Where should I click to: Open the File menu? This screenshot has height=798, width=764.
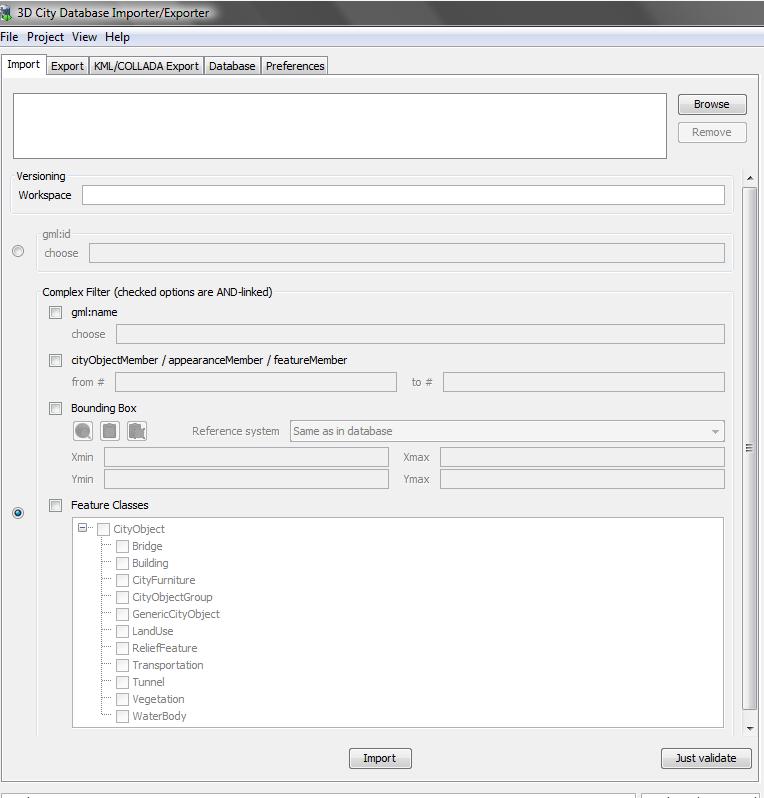pos(9,37)
